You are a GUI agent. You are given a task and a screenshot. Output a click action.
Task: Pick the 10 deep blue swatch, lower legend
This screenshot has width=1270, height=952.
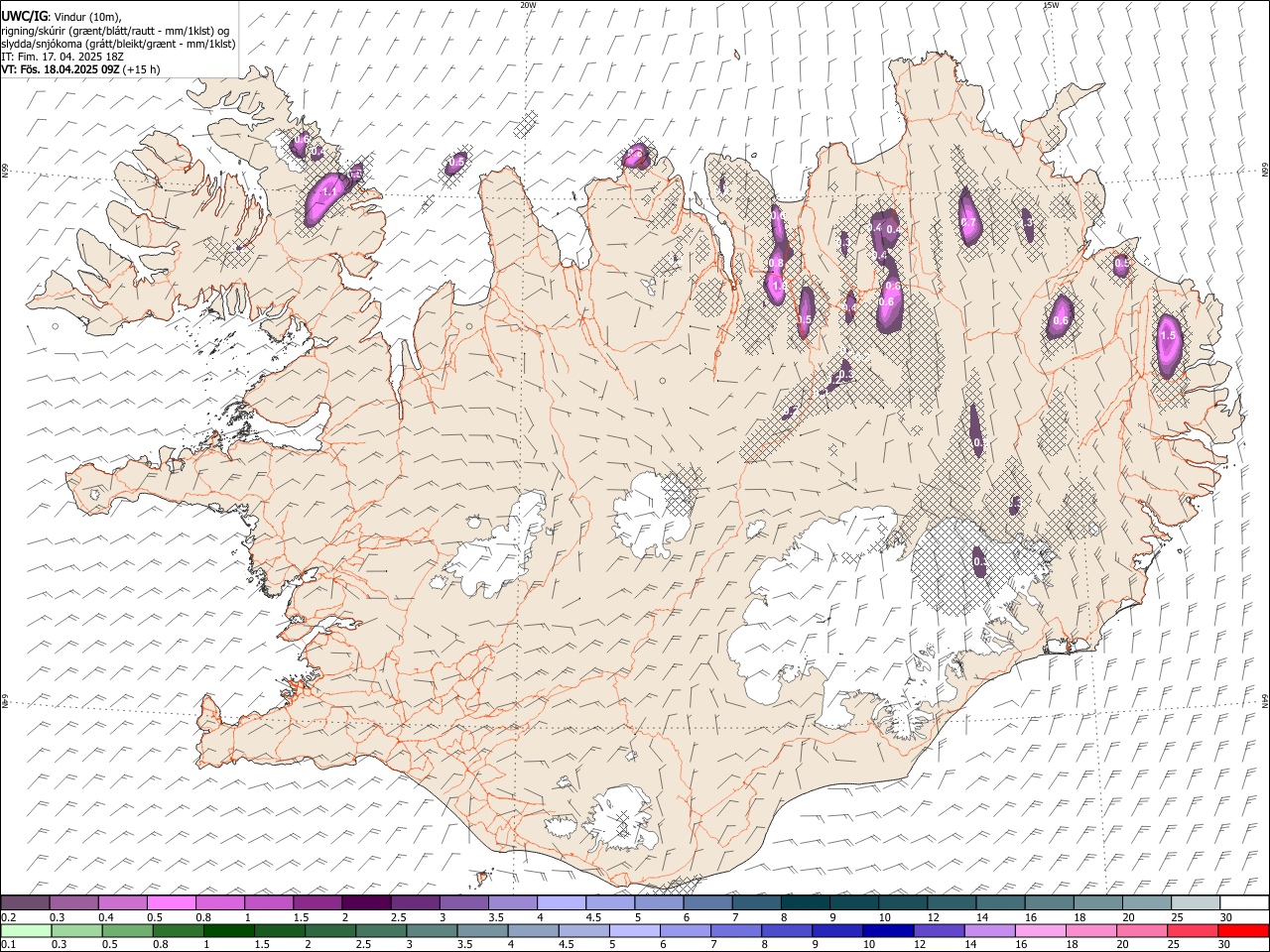pyautogui.click(x=889, y=930)
